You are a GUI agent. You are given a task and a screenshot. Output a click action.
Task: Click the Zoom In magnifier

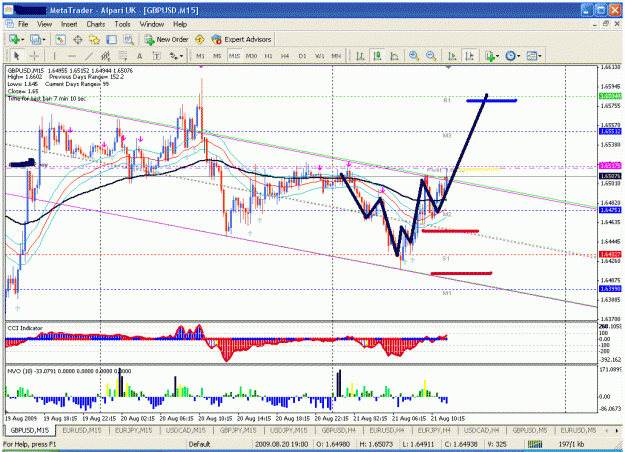point(414,56)
